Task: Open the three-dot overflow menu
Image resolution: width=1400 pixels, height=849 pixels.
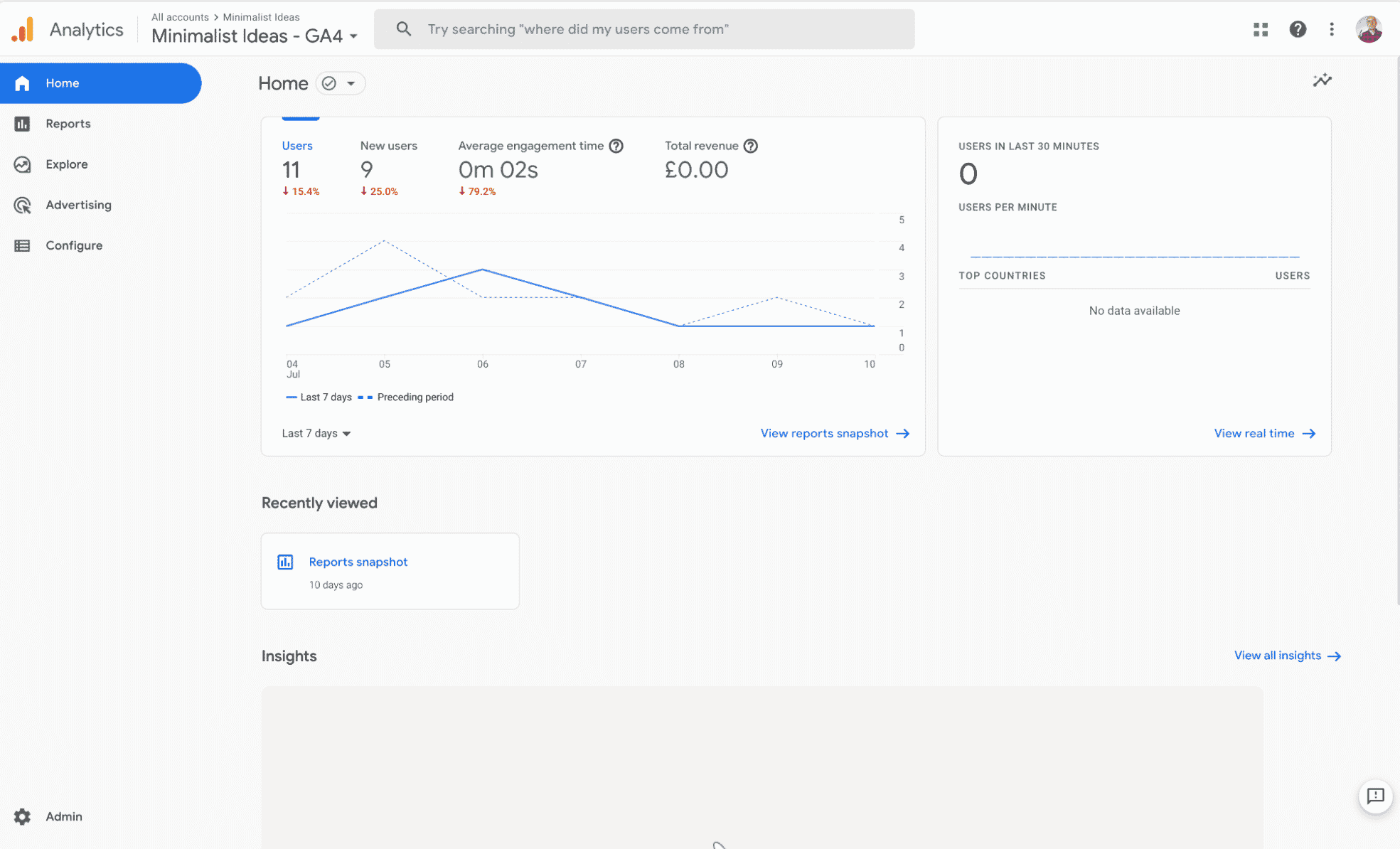Action: 1332,29
